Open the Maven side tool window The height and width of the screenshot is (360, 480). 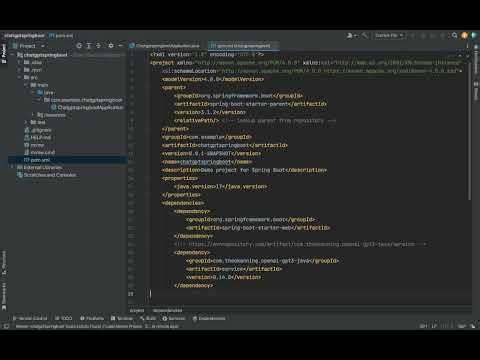[476, 90]
